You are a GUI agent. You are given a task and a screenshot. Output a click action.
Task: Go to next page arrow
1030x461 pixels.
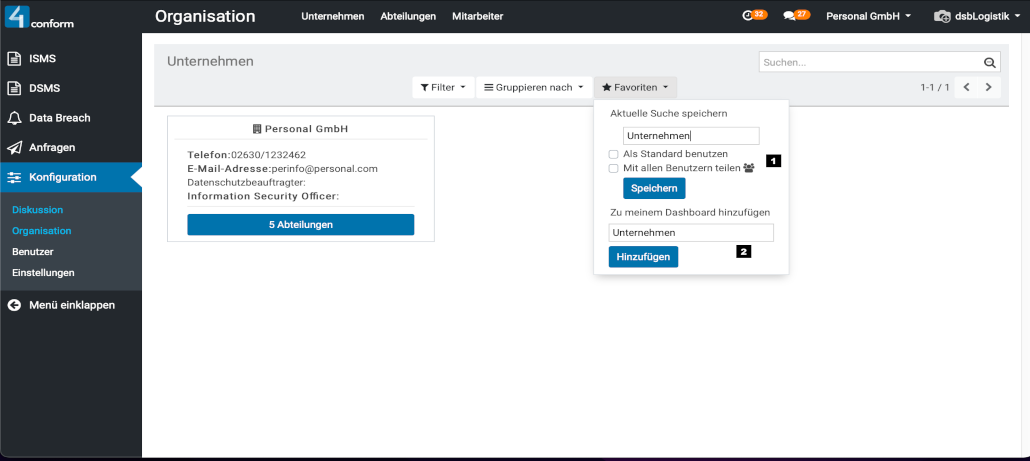988,88
